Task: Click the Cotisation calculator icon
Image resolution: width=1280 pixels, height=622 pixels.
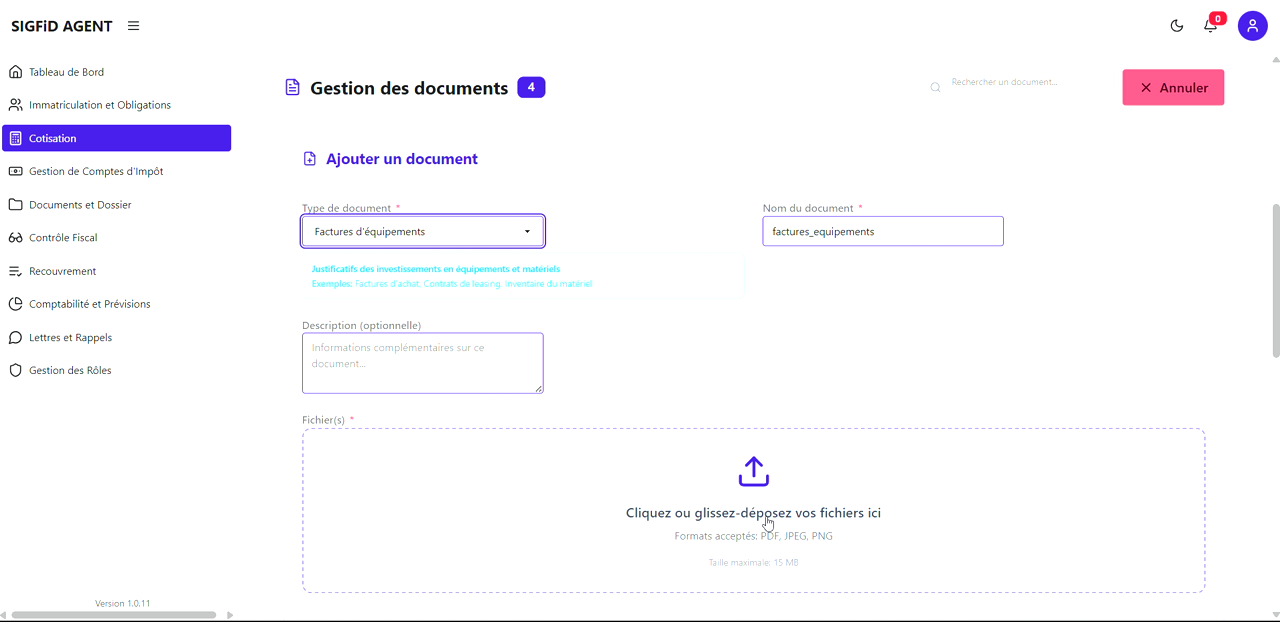Action: pyautogui.click(x=16, y=137)
